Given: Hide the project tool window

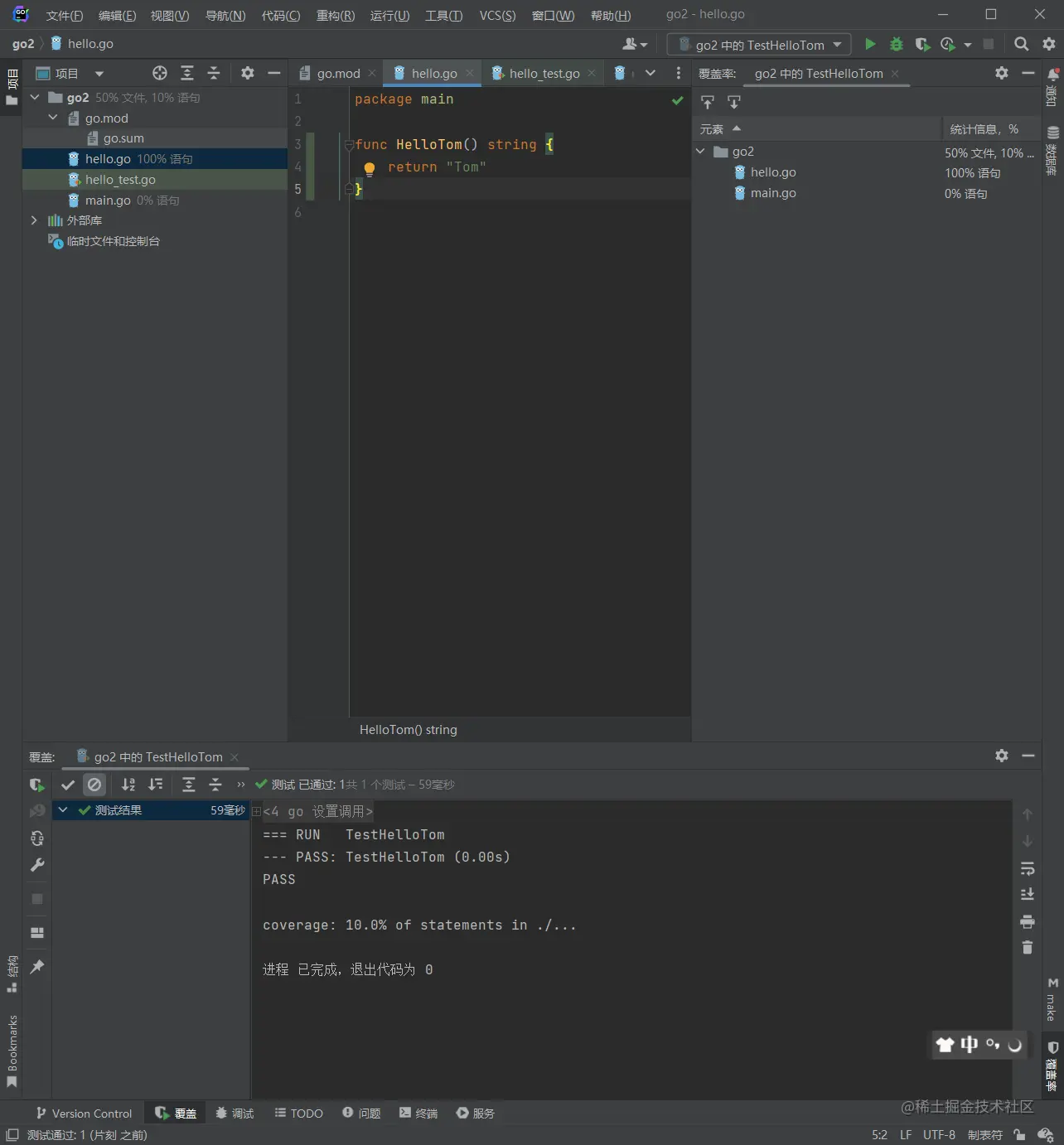Looking at the screenshot, I should click(274, 73).
